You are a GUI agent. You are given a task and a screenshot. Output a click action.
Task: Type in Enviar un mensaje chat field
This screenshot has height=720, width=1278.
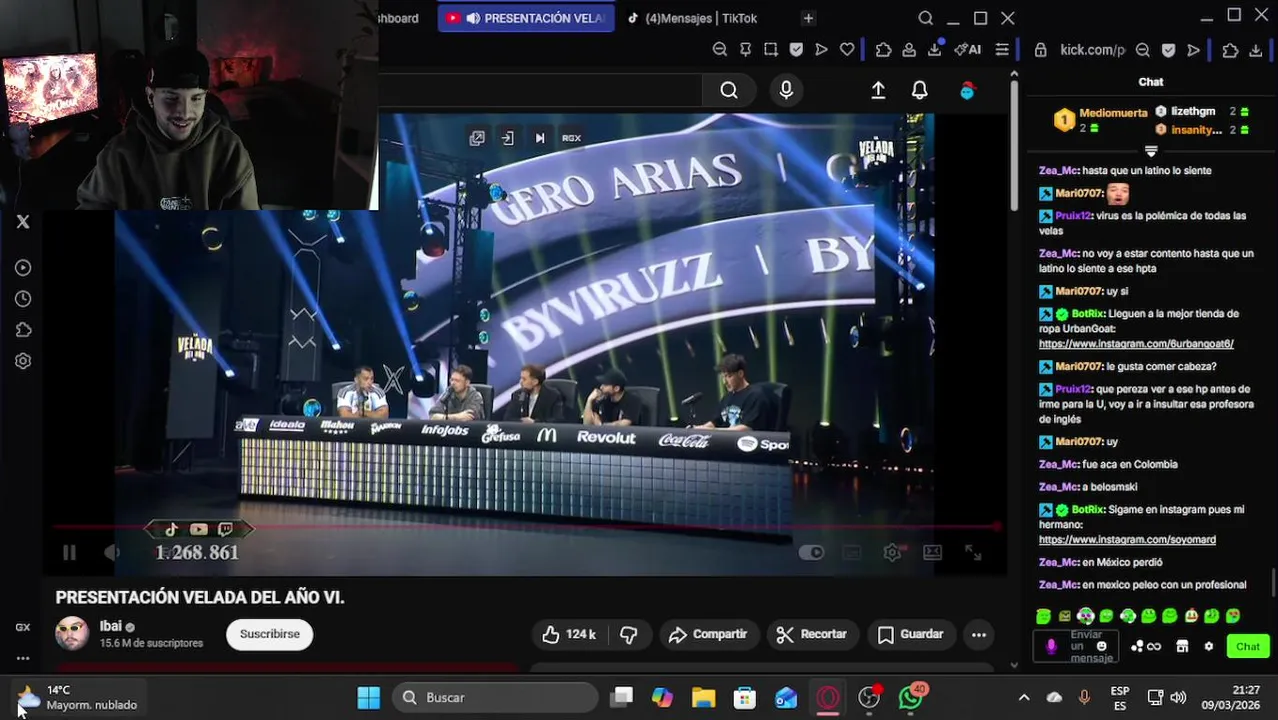[x=1086, y=646]
